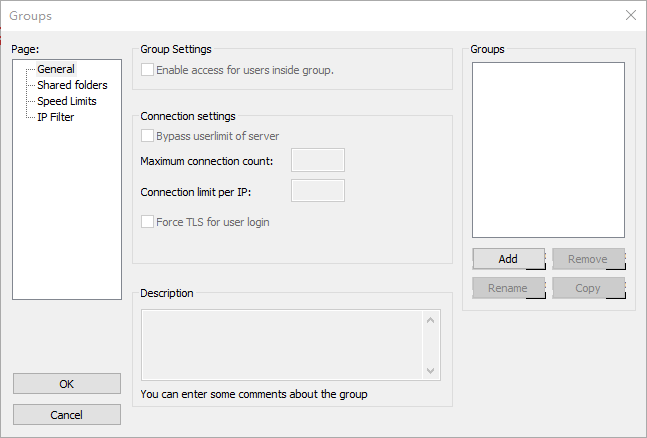Click the Description scrollbar up arrow

pos(430,320)
